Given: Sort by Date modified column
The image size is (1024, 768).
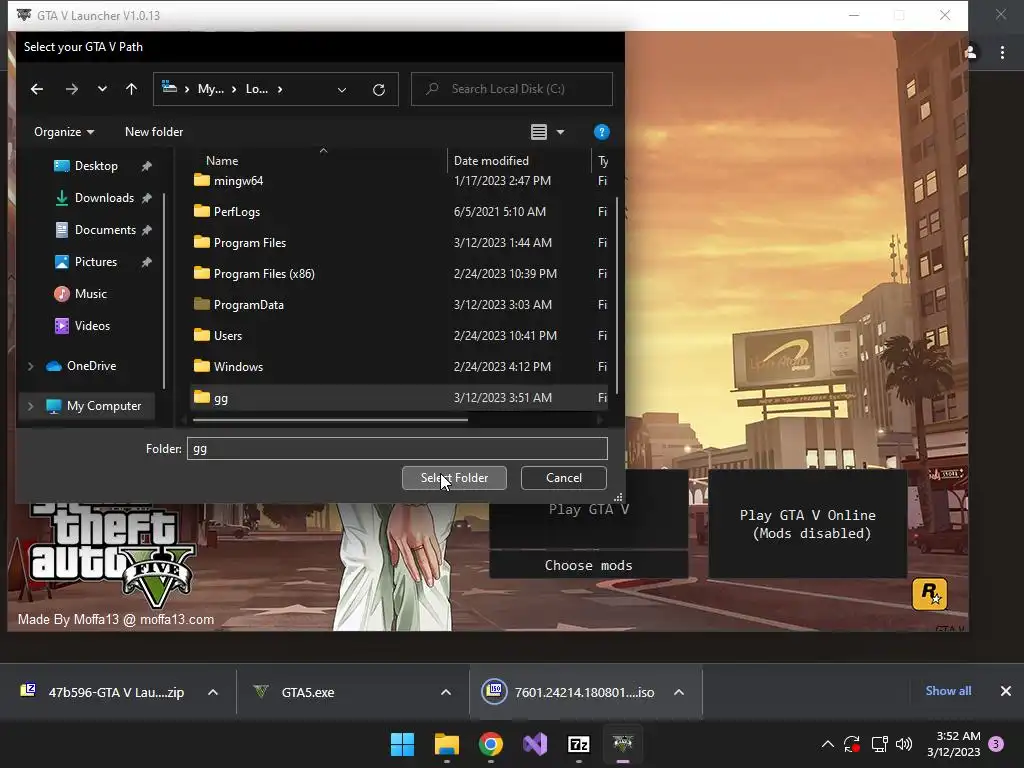Looking at the screenshot, I should [x=491, y=161].
